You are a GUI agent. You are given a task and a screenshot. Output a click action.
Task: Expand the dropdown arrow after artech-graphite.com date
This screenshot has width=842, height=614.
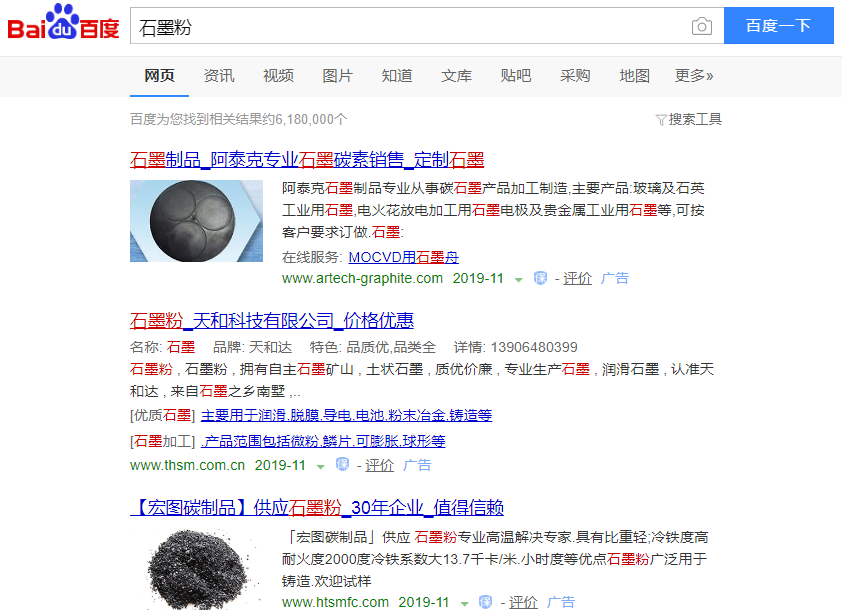pos(518,279)
